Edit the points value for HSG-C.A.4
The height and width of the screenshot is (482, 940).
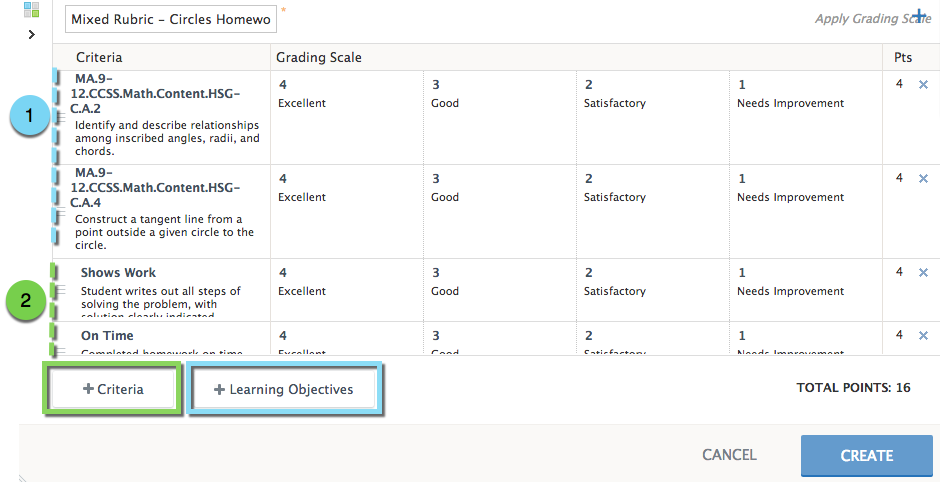(x=899, y=178)
